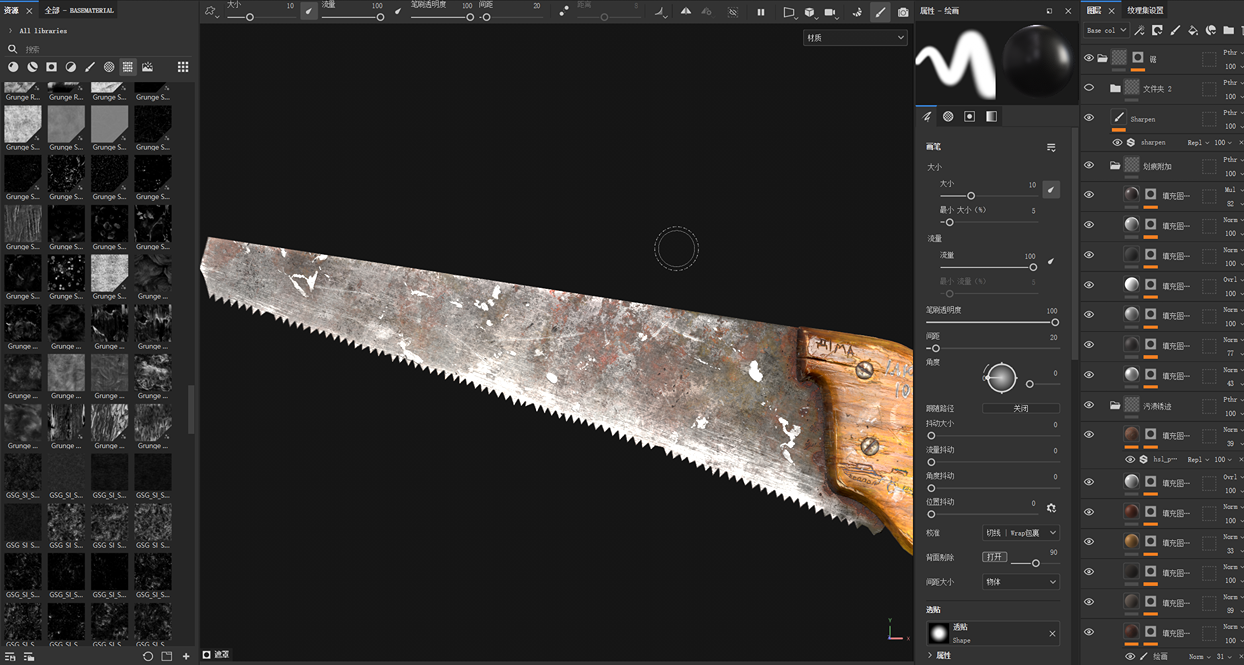Open the Alpha tab icon in properties
The width and height of the screenshot is (1244, 665).
(x=948, y=116)
